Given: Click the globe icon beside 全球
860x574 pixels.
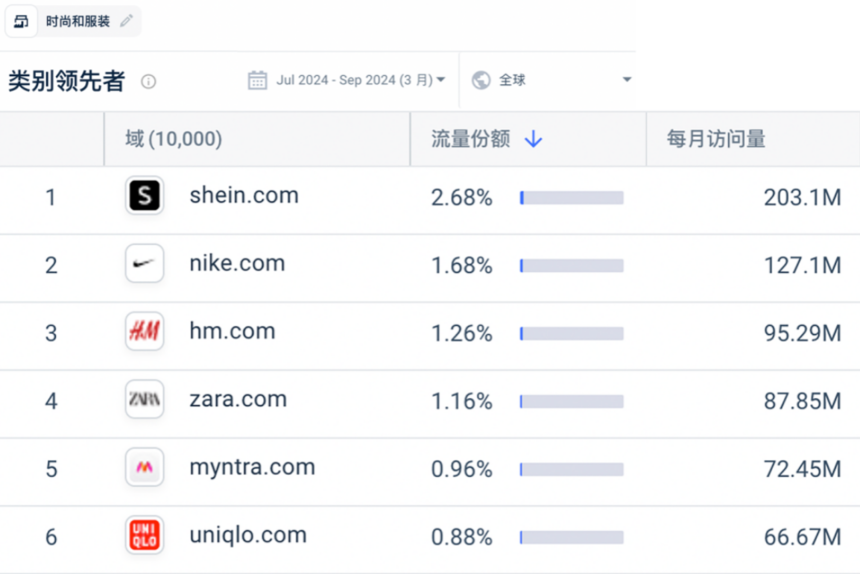Looking at the screenshot, I should click(x=481, y=80).
